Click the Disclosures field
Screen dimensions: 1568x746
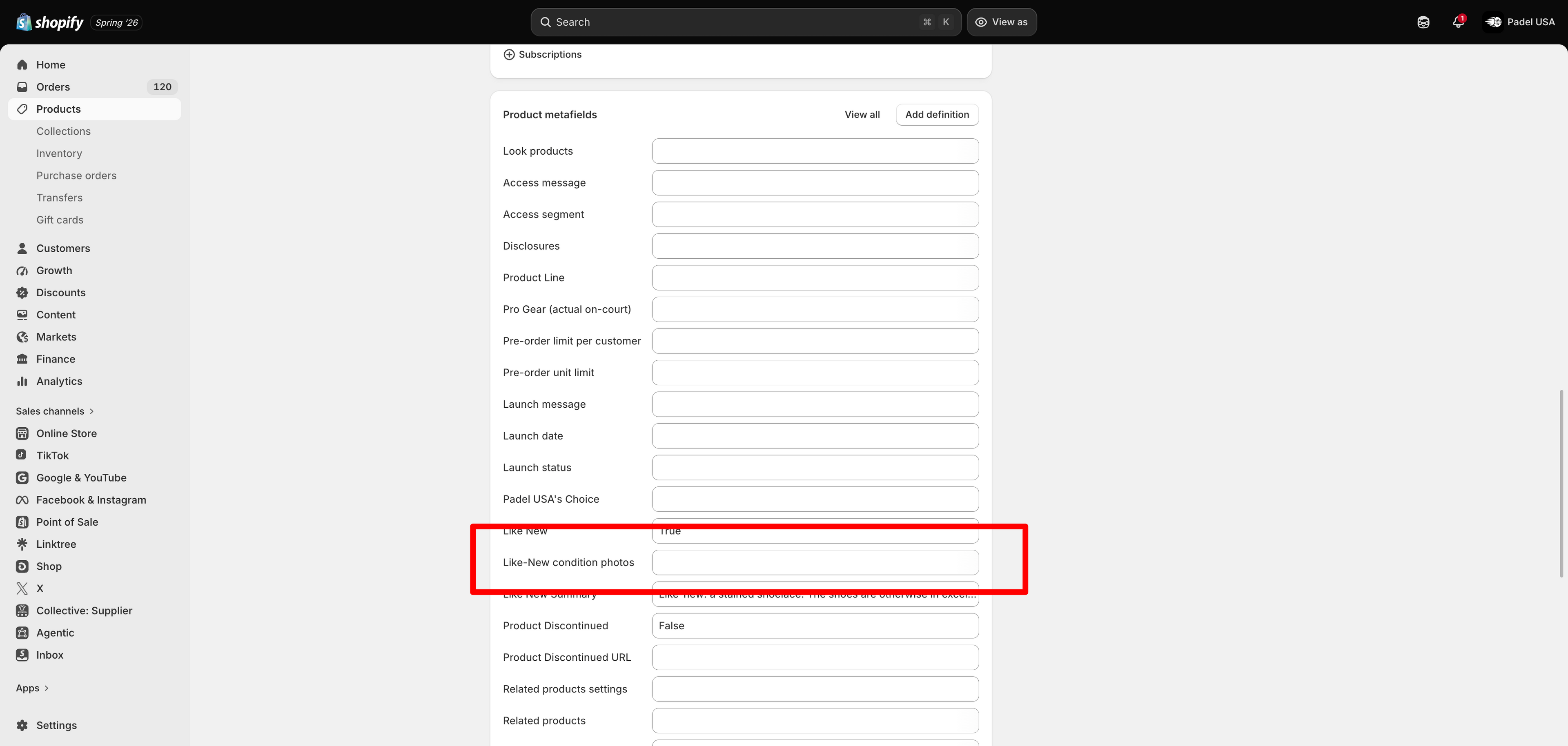coord(815,246)
